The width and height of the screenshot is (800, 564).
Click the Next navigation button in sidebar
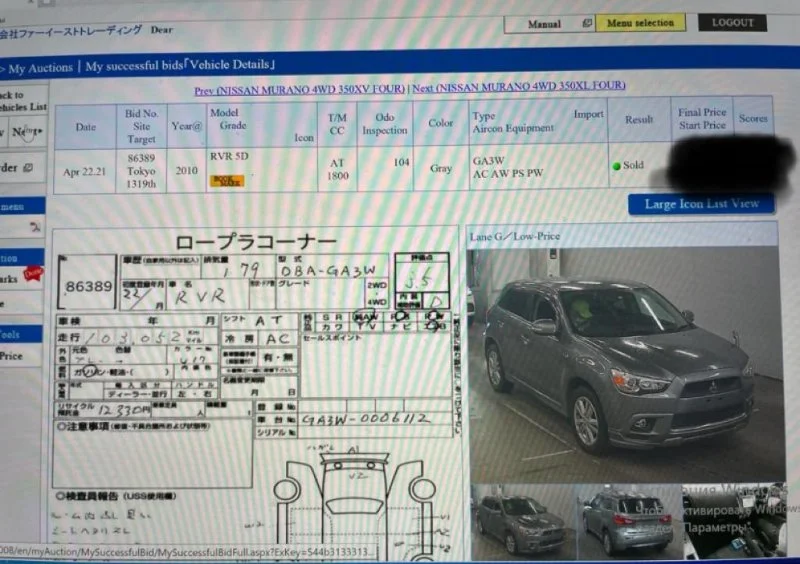[26, 132]
